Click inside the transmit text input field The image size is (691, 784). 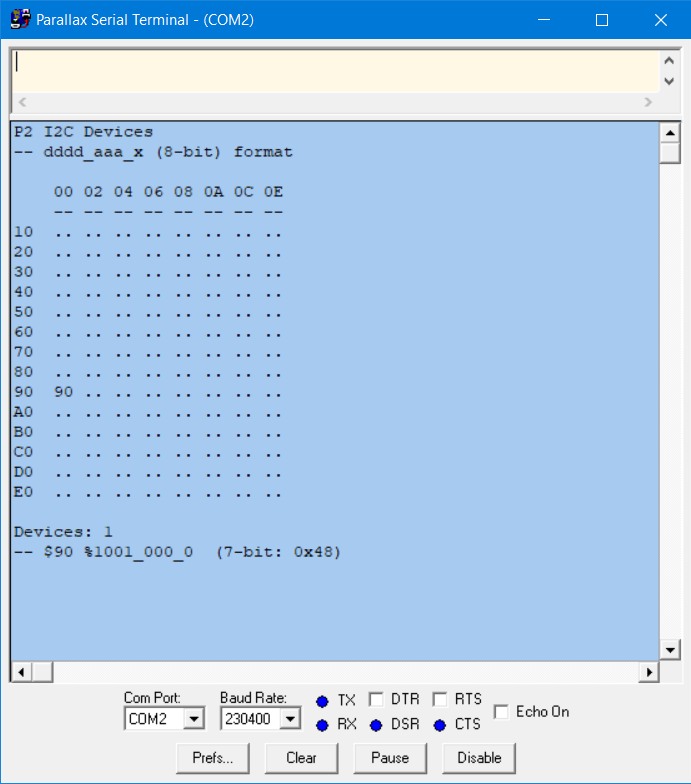pos(335,71)
